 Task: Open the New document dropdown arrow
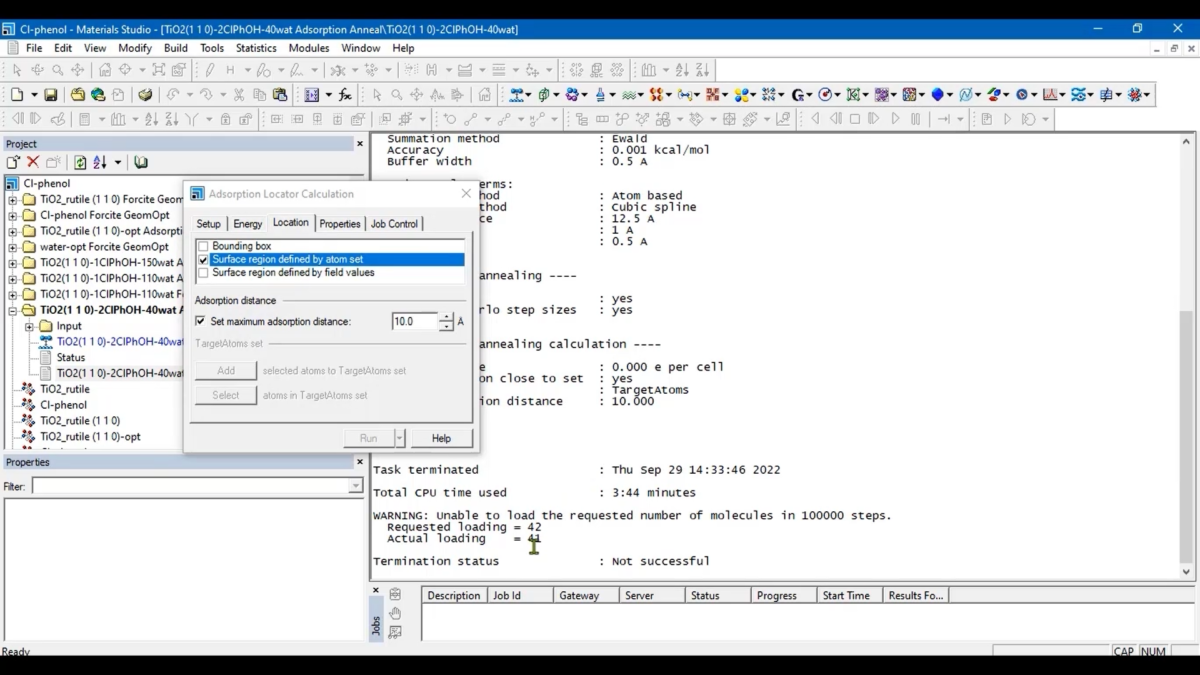coord(33,95)
